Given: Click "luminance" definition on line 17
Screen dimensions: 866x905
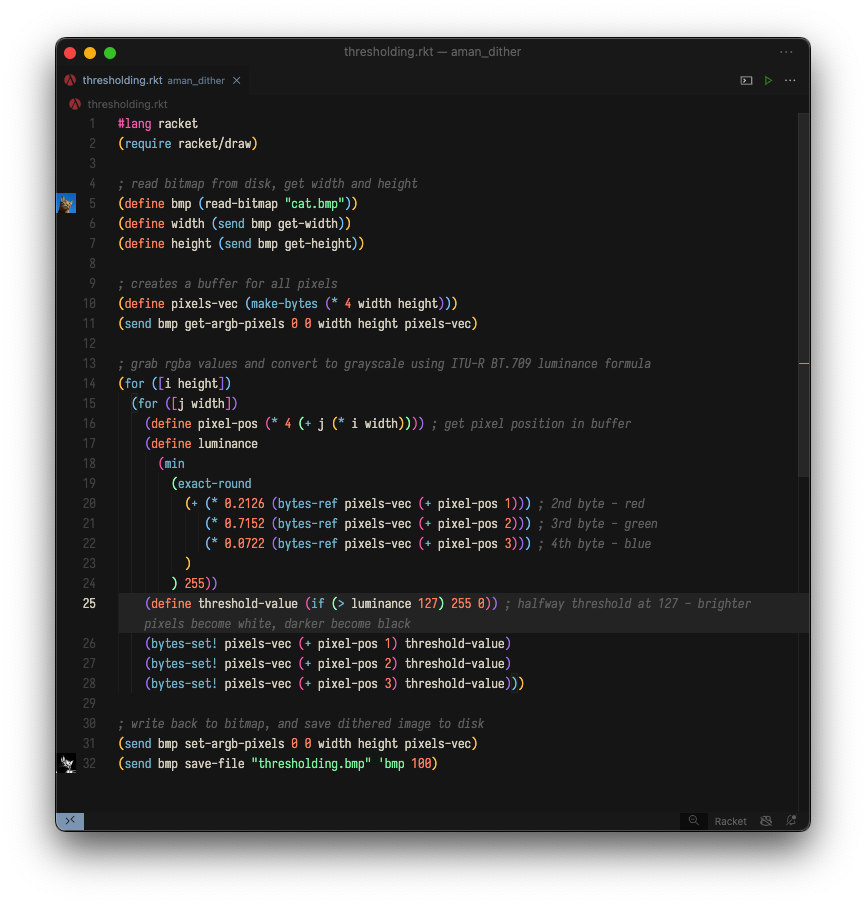Looking at the screenshot, I should [227, 444].
